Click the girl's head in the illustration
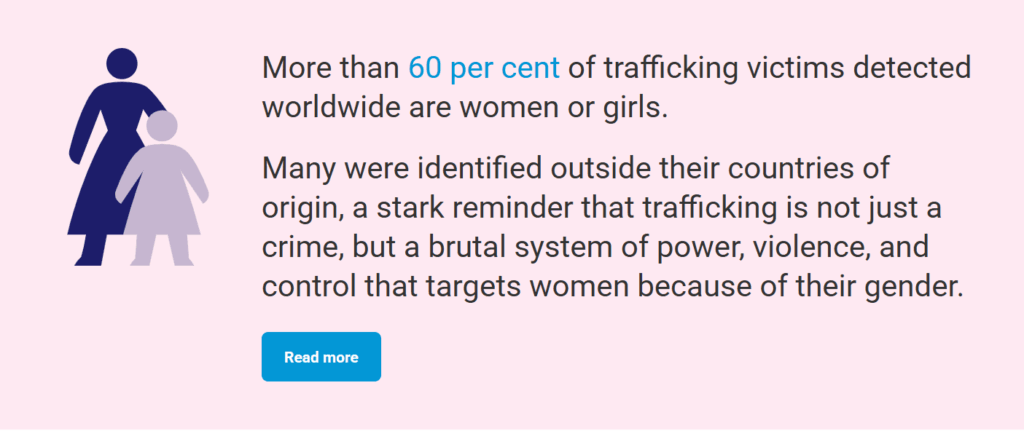The width and height of the screenshot is (1024, 431). pos(162,127)
